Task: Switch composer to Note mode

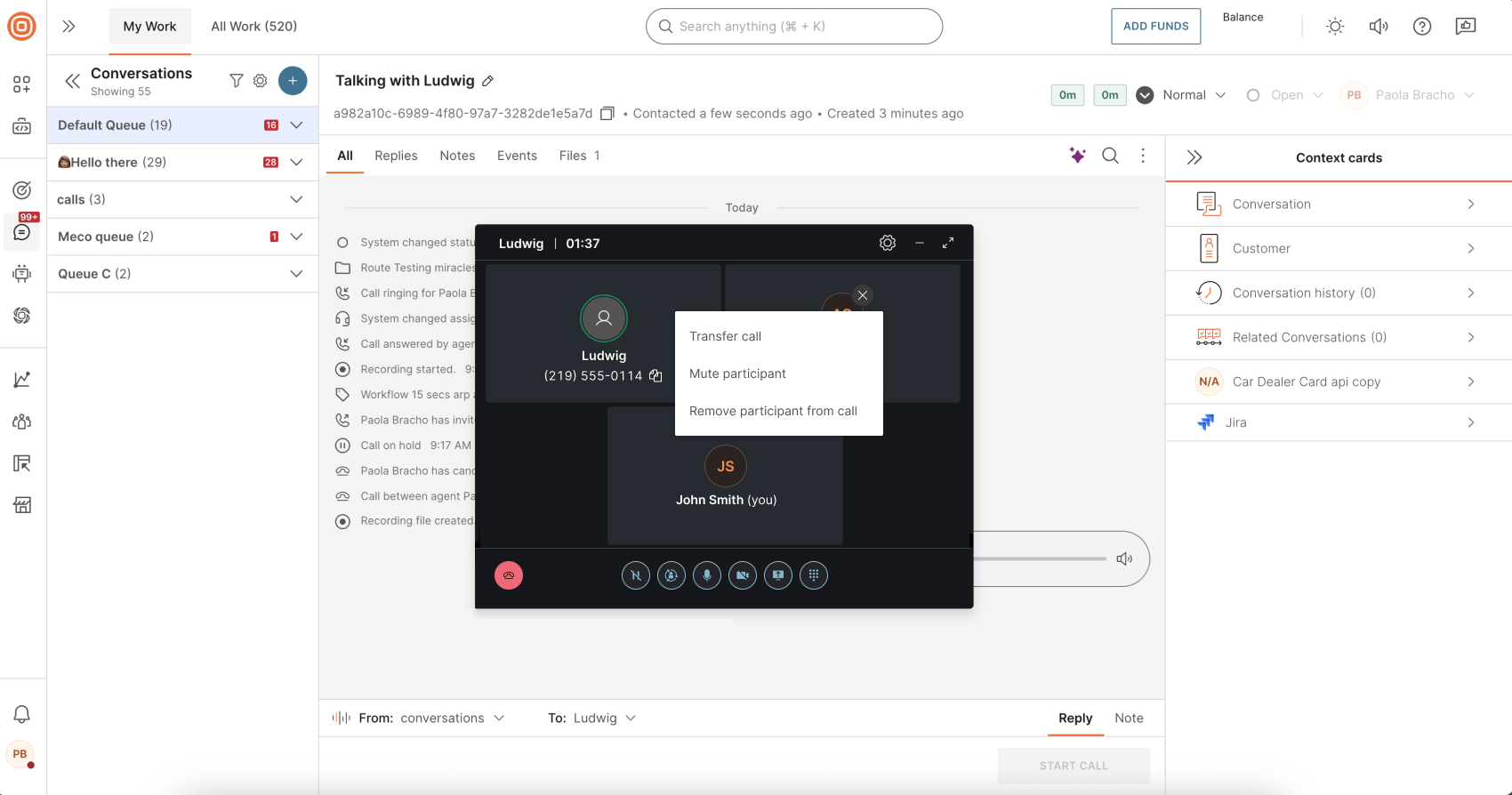Action: [1129, 719]
